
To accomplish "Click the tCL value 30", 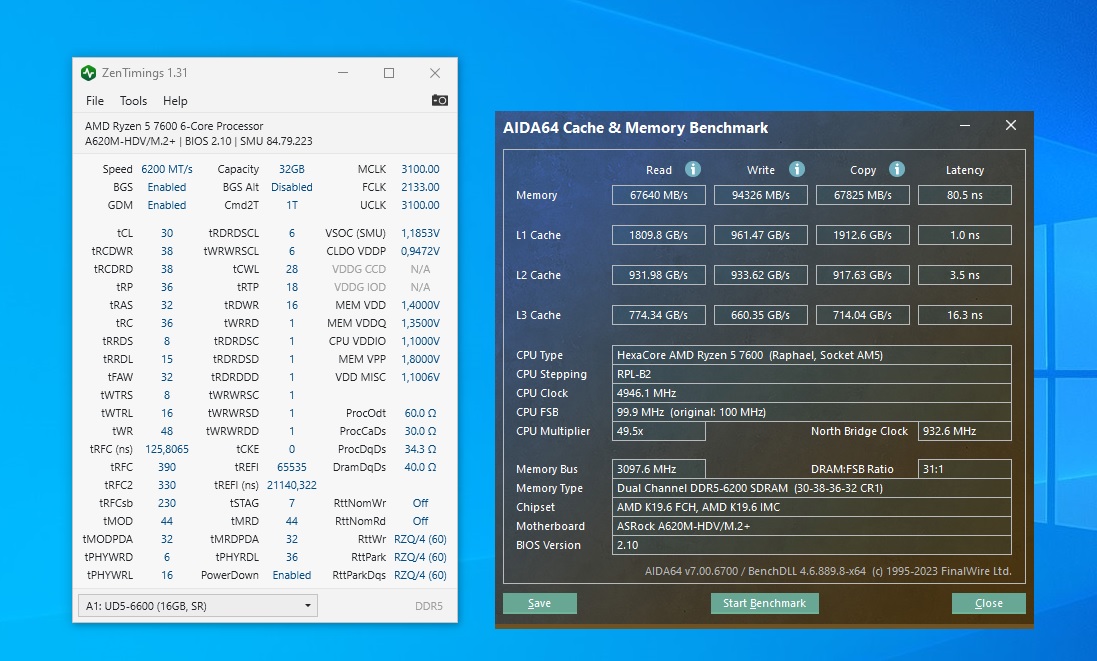I will (167, 233).
